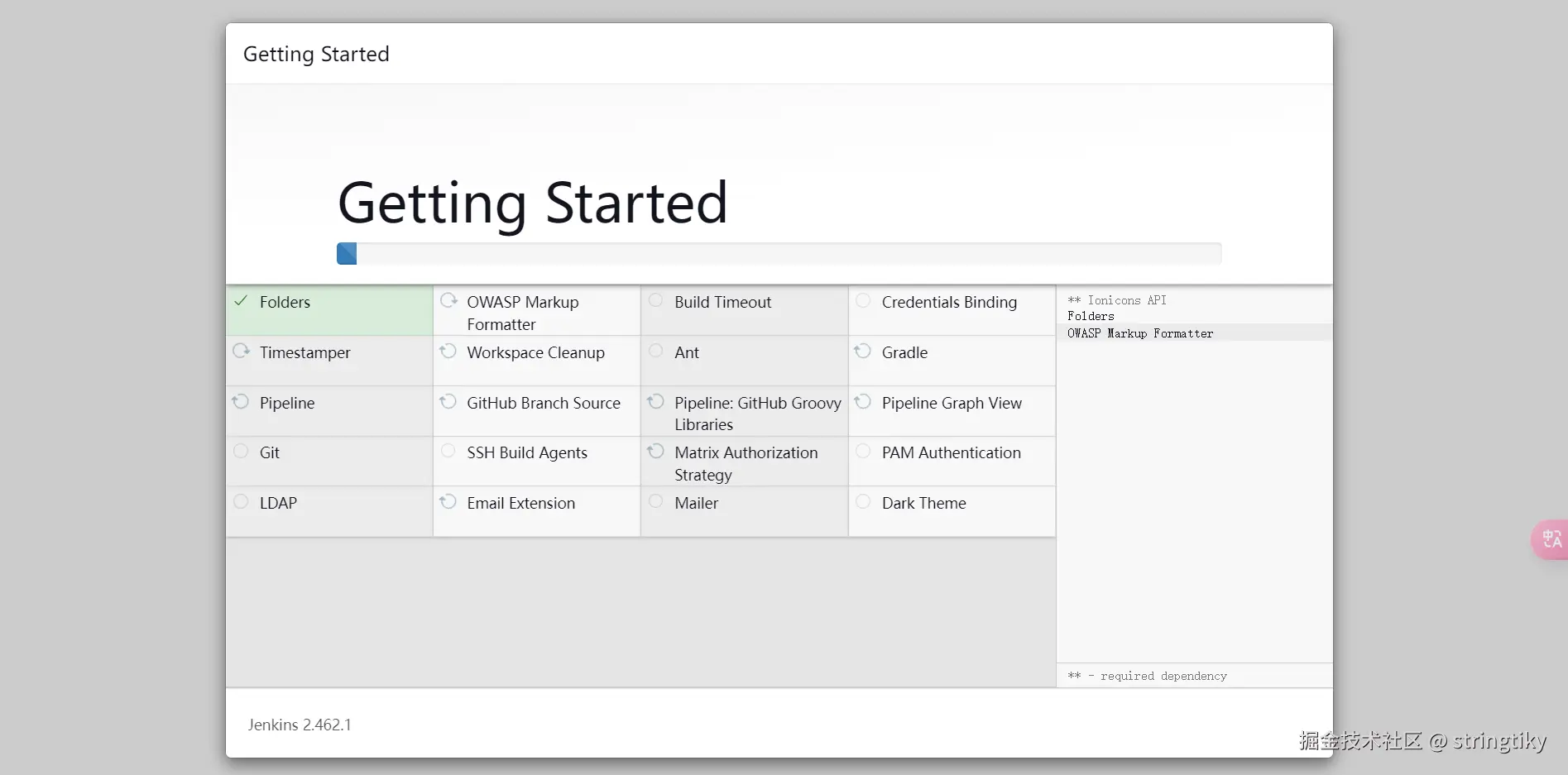Select the Gradle plugin label
Image resolution: width=1568 pixels, height=775 pixels.
[904, 352]
